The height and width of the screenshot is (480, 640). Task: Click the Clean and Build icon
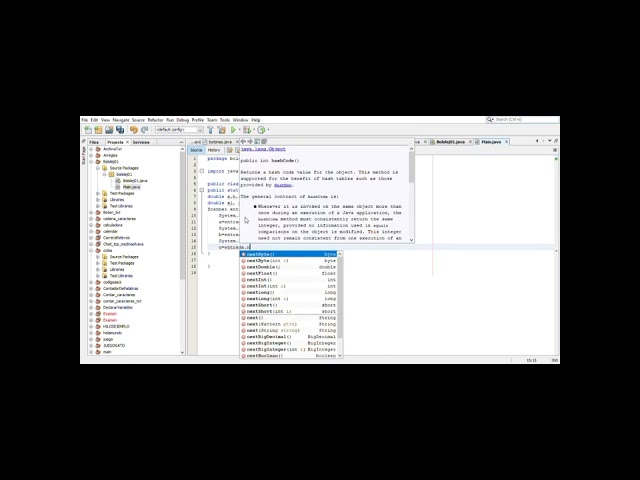pos(222,130)
